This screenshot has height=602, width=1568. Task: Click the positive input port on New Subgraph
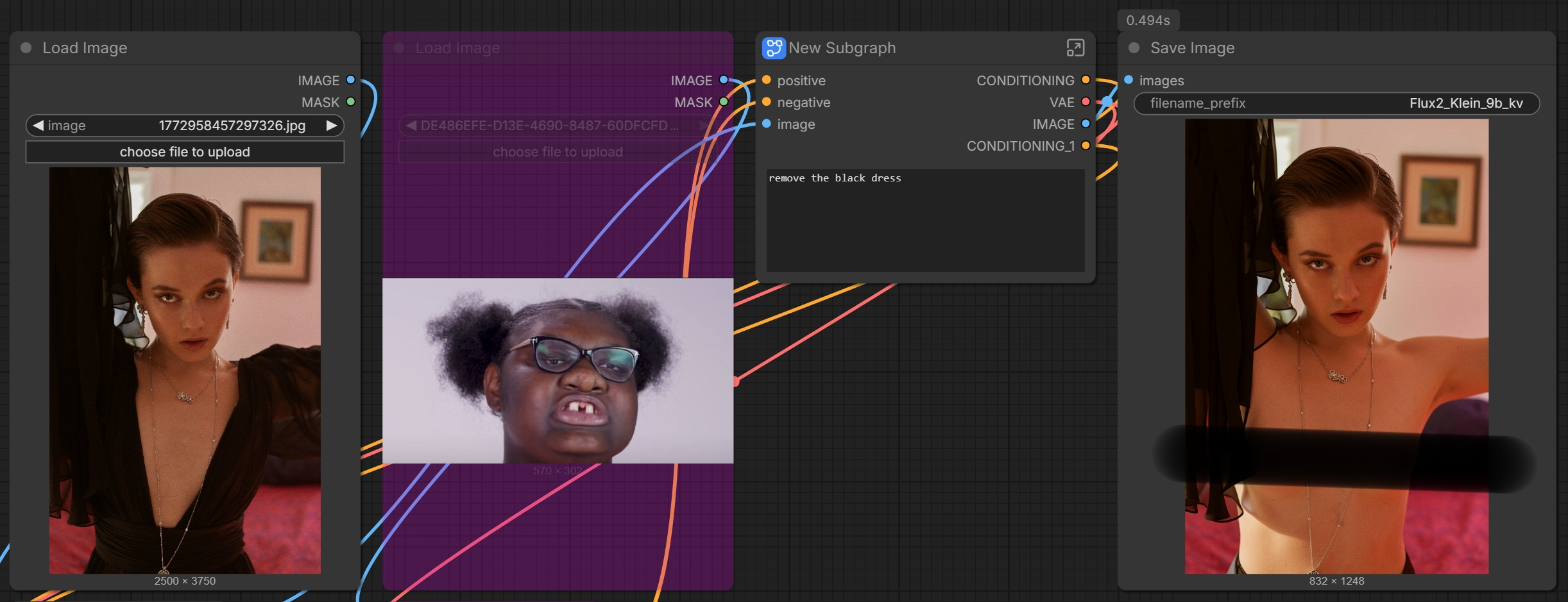coord(766,80)
